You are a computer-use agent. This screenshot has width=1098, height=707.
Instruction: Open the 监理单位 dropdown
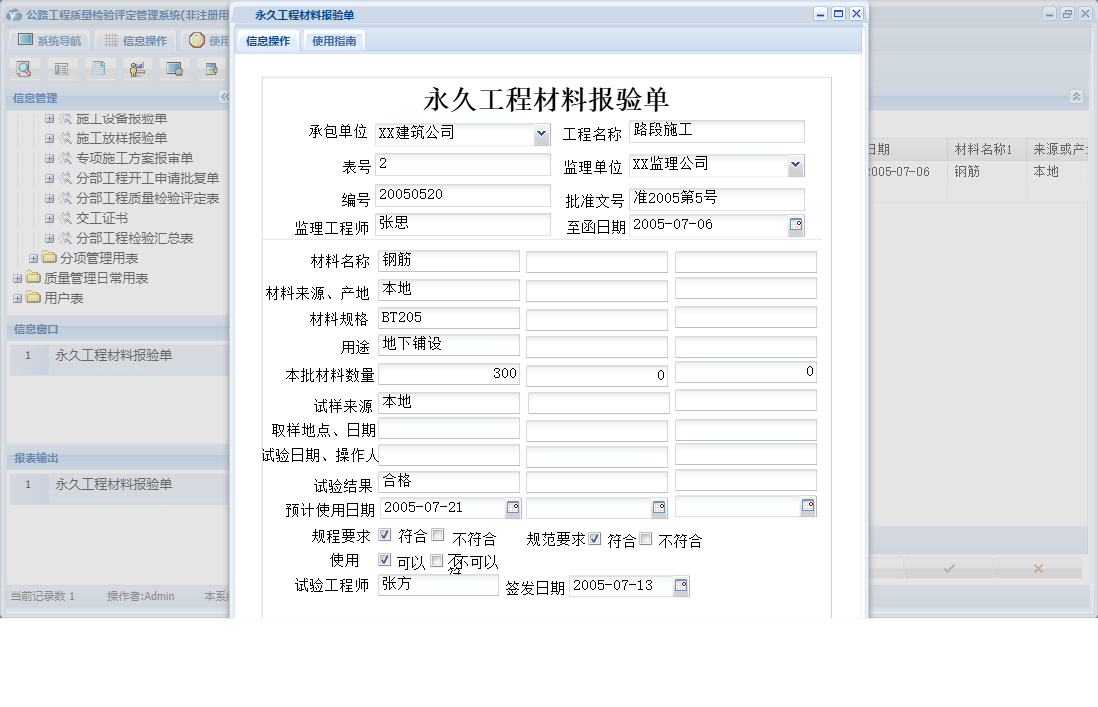(795, 165)
